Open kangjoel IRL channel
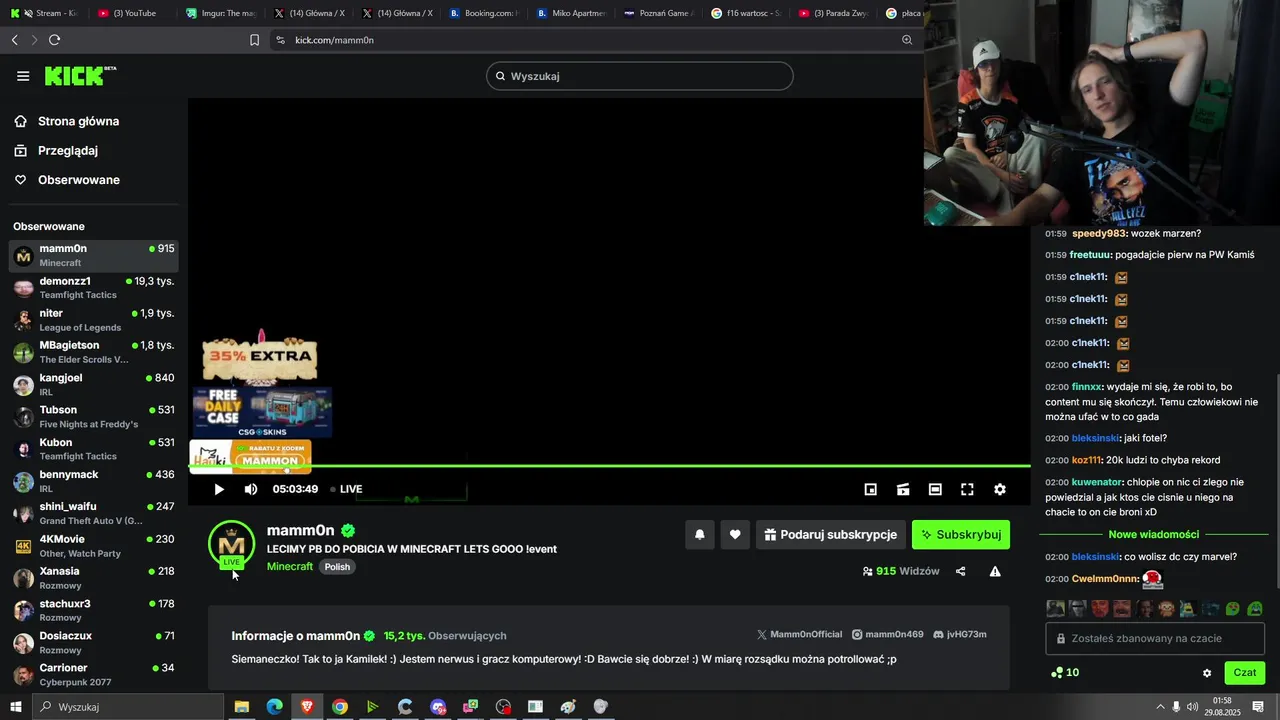 point(94,385)
